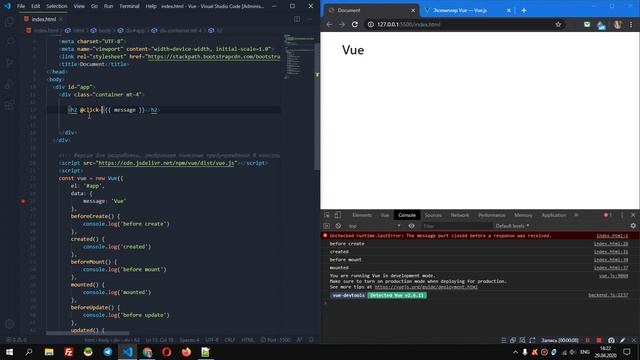Click the mail extension icon in Chrome toolbar
640x360 pixels.
coord(587,24)
